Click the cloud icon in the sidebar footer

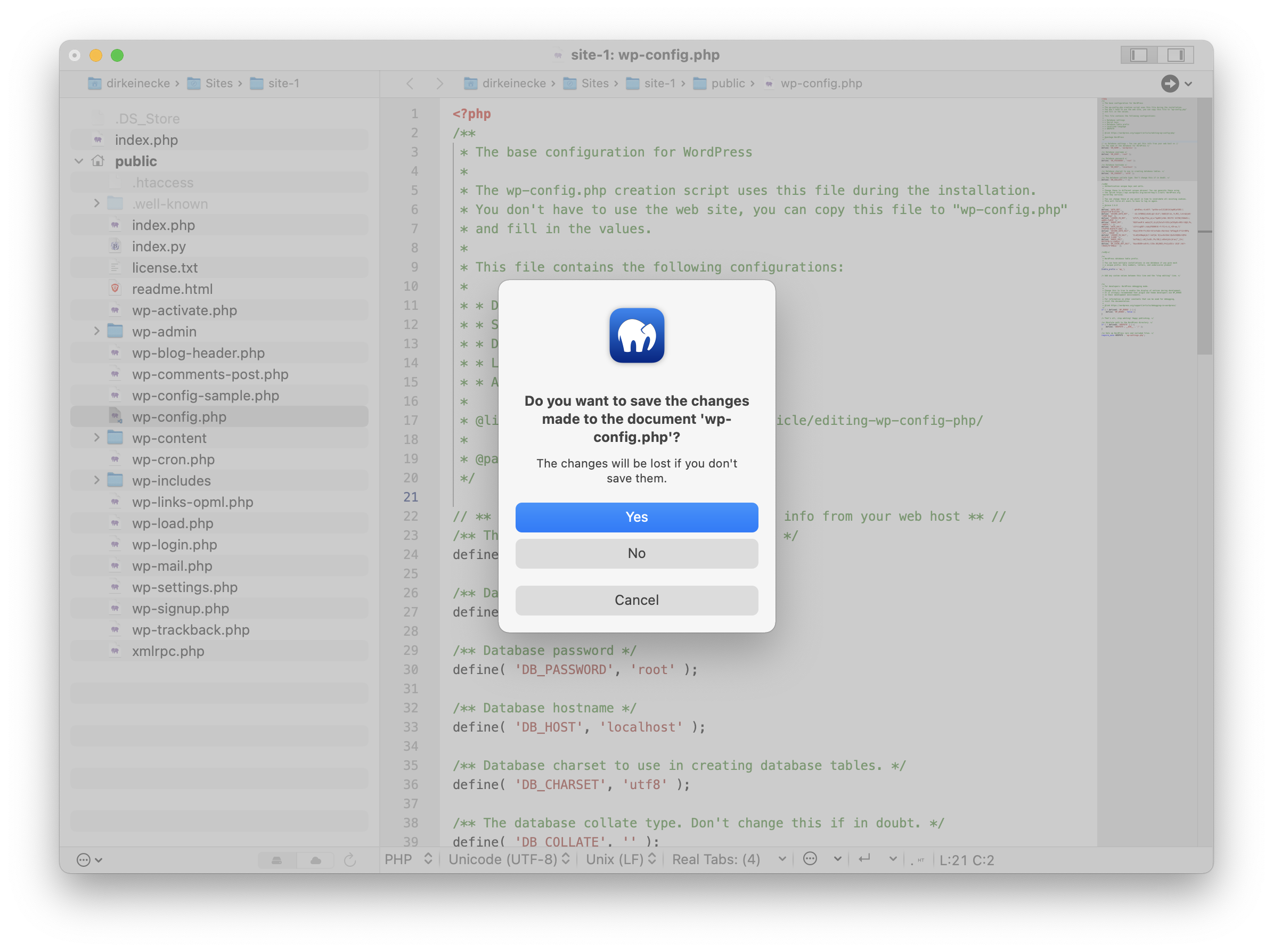315,860
